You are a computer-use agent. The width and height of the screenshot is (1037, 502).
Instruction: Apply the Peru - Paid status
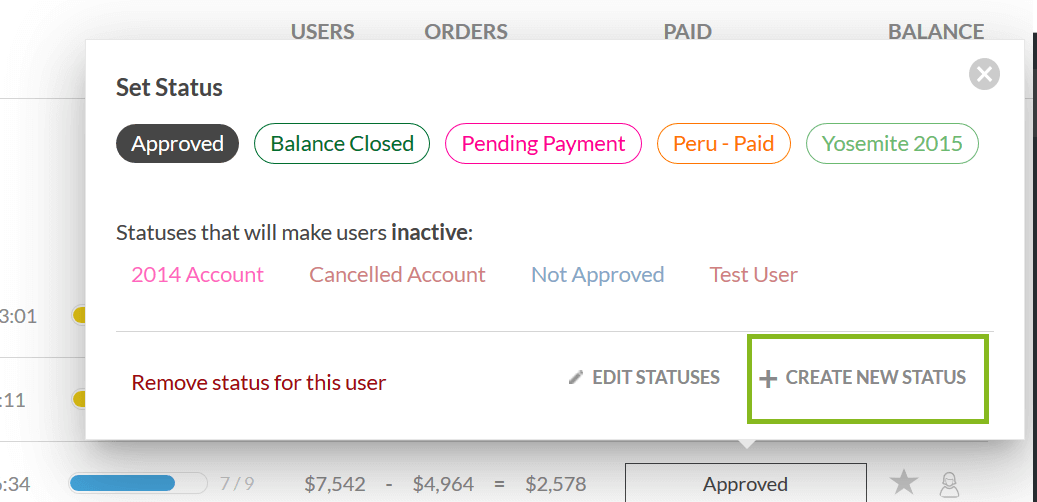[723, 144]
